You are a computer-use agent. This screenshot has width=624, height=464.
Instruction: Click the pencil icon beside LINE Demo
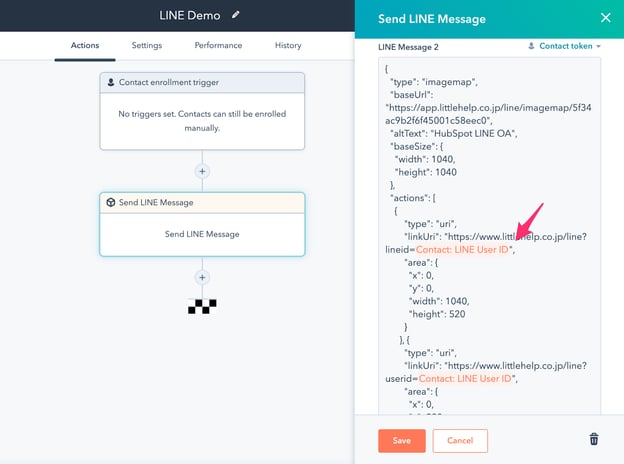(236, 15)
